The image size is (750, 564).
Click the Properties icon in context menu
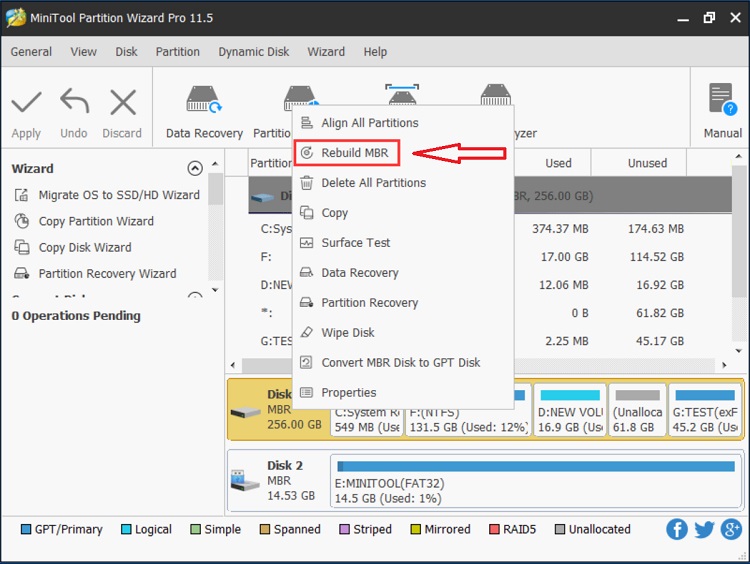tap(307, 392)
